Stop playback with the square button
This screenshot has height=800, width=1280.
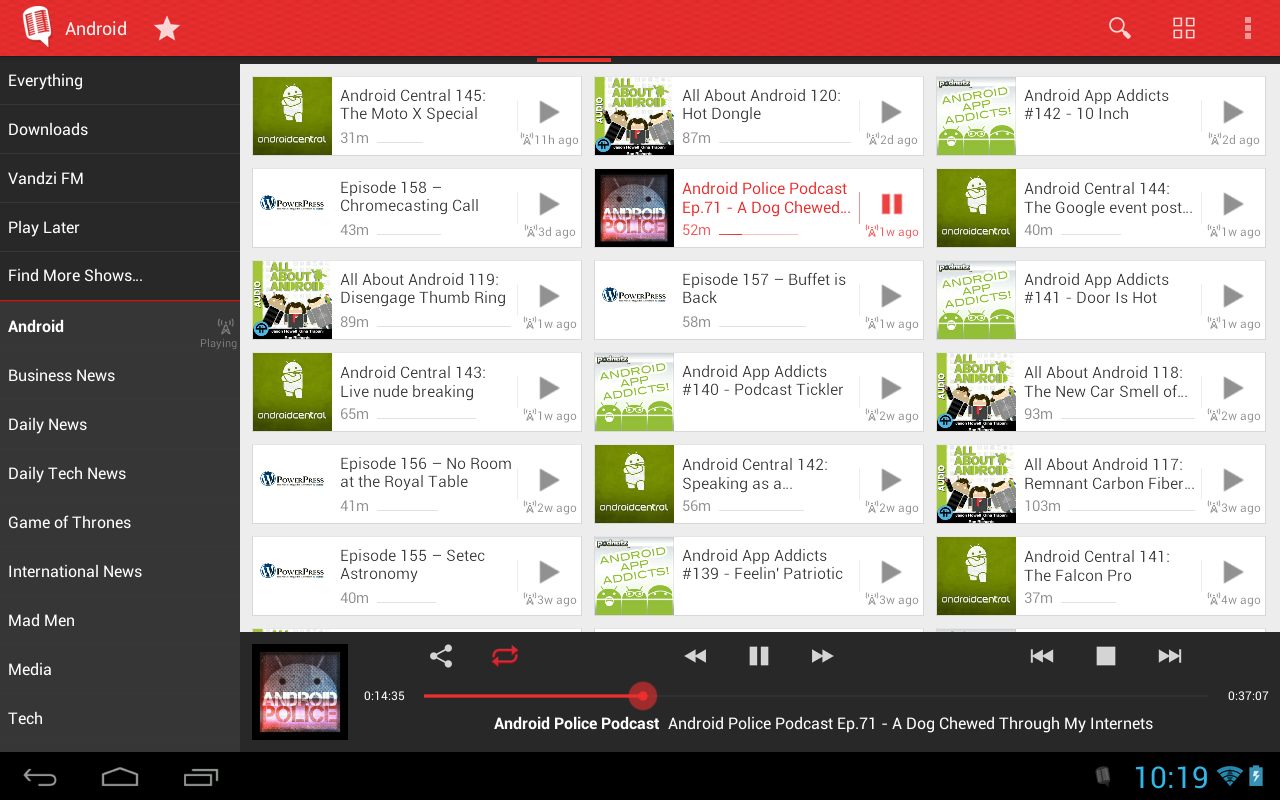coord(1106,656)
